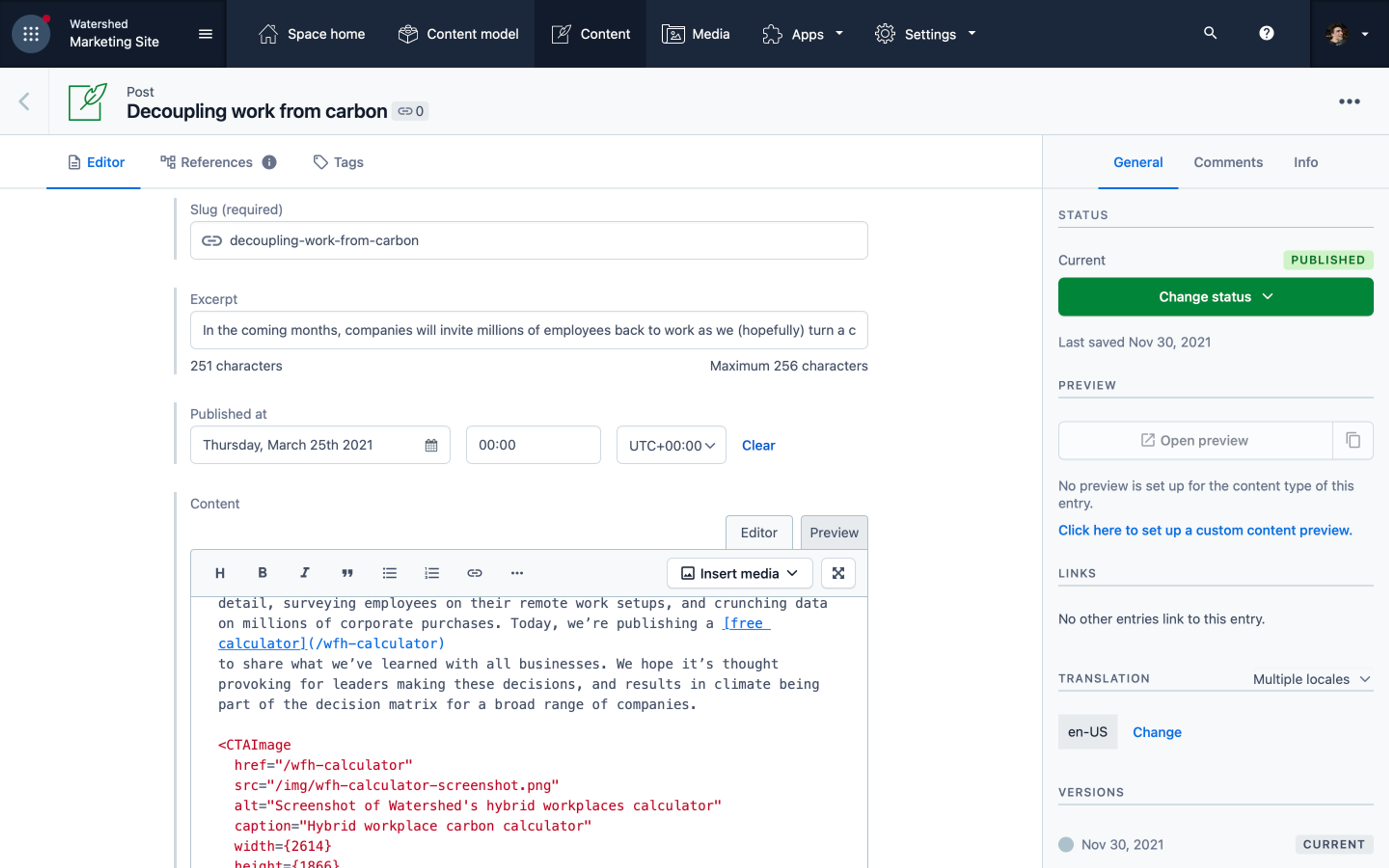Image resolution: width=1389 pixels, height=868 pixels.
Task: Click the numbered list icon
Action: pyautogui.click(x=432, y=573)
